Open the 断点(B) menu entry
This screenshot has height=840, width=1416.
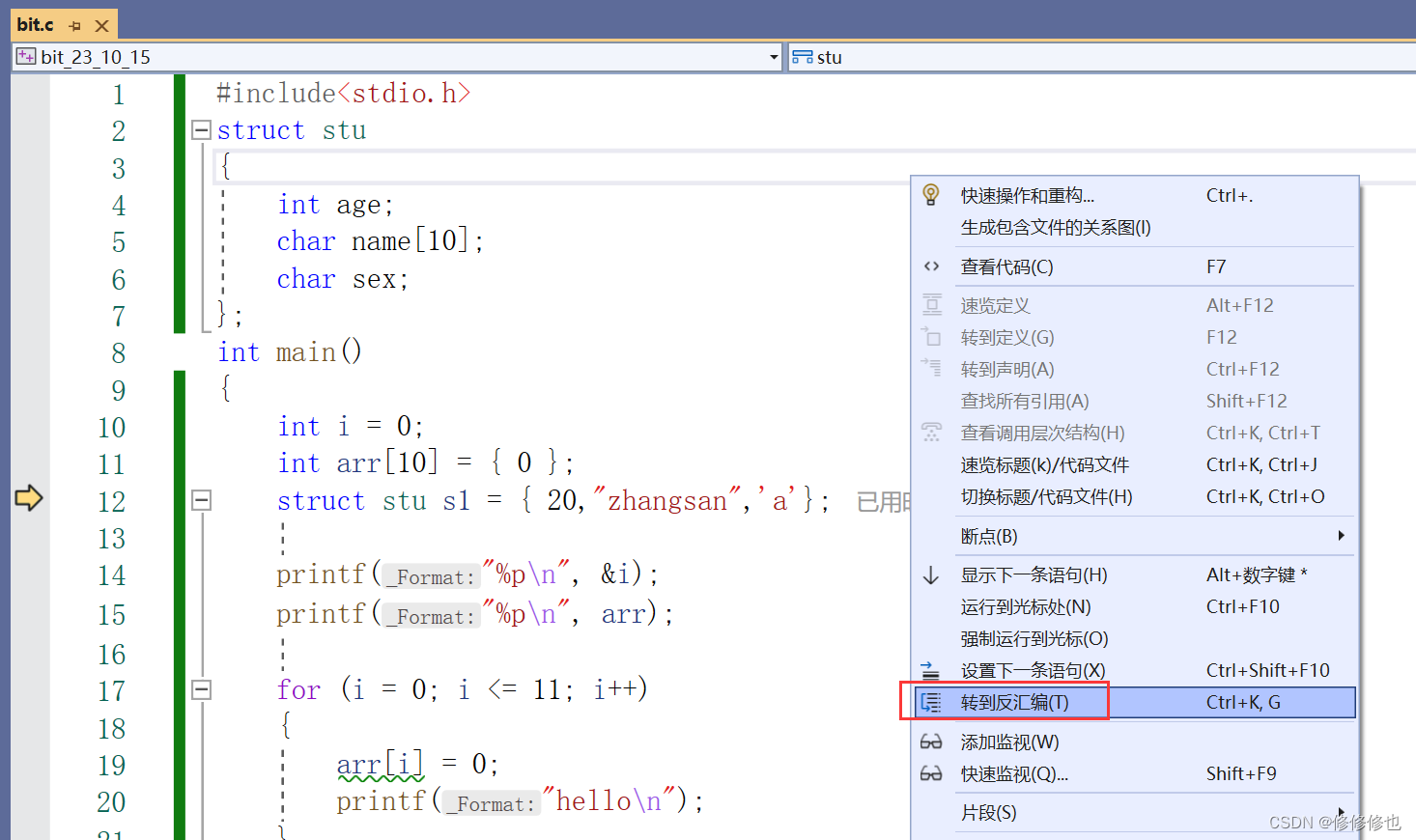point(1135,536)
